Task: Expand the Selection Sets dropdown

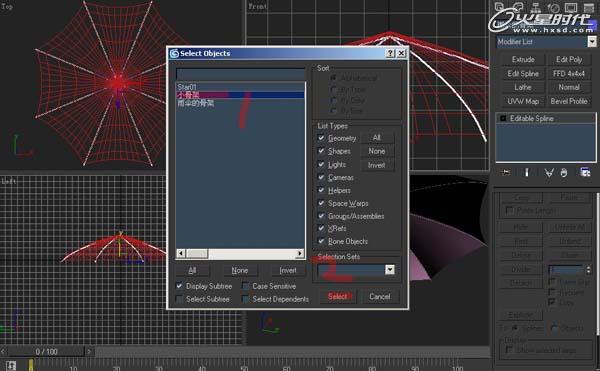Action: click(x=390, y=270)
